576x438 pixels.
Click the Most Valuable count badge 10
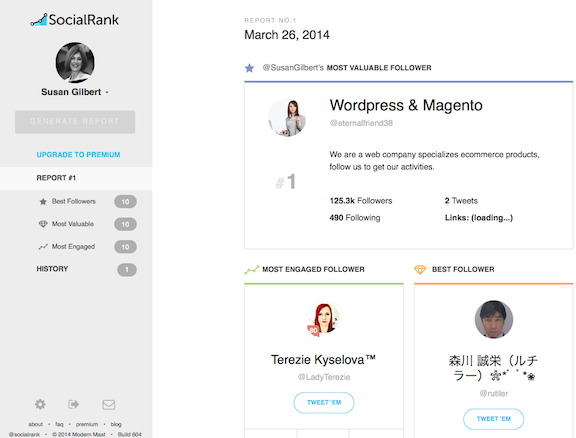tap(125, 224)
